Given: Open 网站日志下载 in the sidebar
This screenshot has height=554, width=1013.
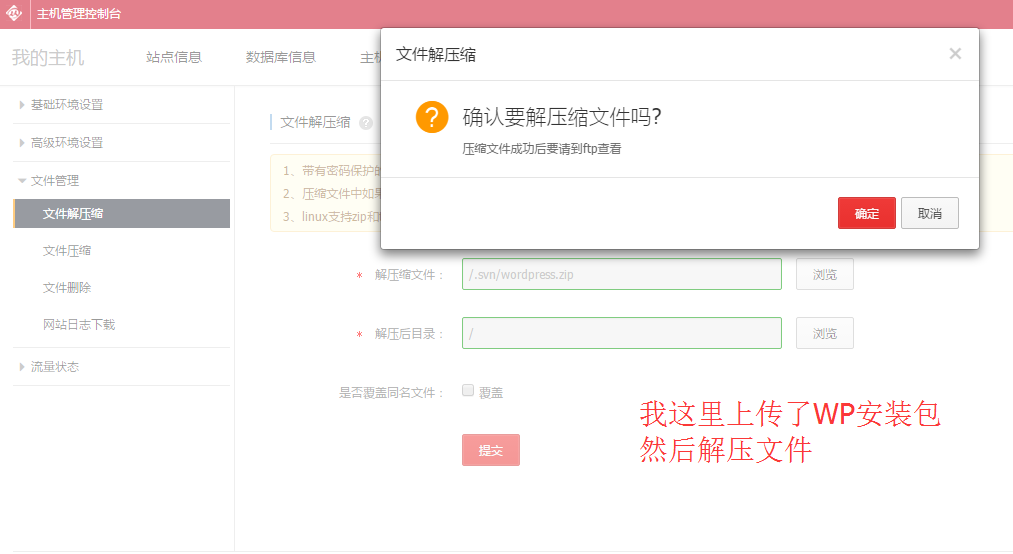Looking at the screenshot, I should [79, 324].
